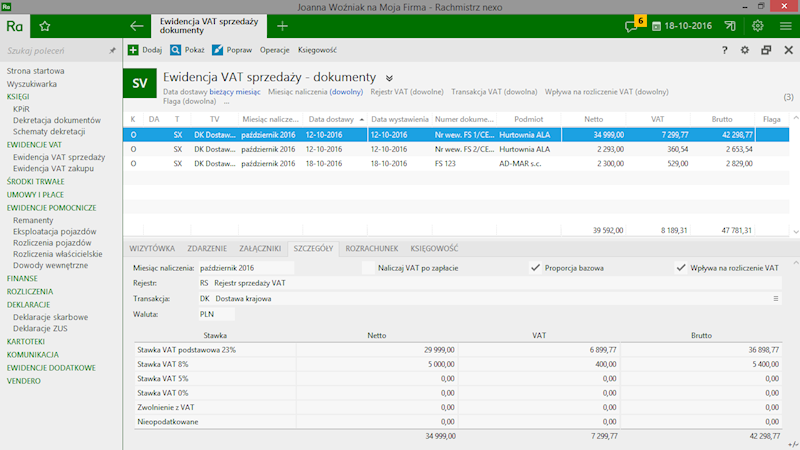Toggle Proporcja bazowa checkbox

(x=535, y=268)
